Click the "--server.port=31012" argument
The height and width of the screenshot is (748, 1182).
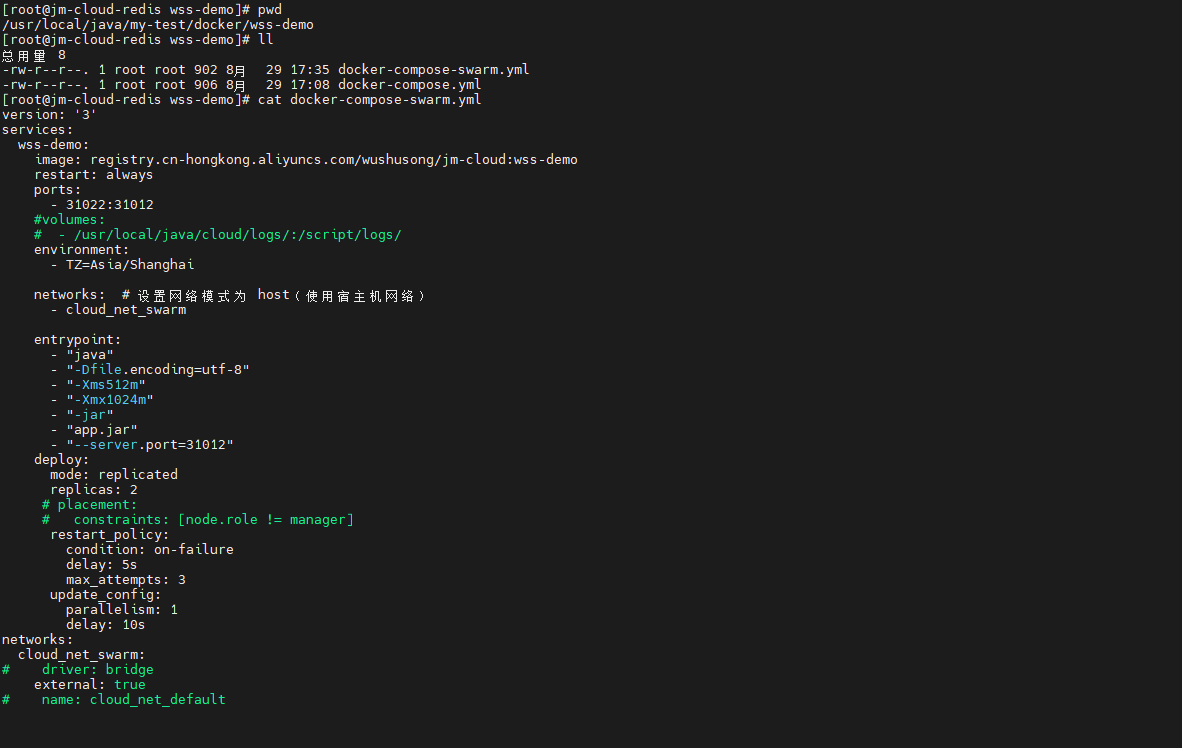pyautogui.click(x=149, y=444)
